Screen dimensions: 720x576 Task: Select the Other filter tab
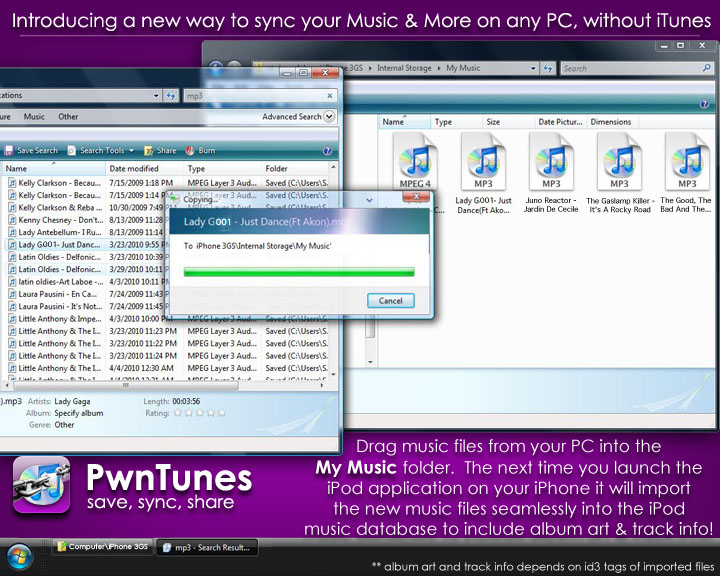pos(68,117)
